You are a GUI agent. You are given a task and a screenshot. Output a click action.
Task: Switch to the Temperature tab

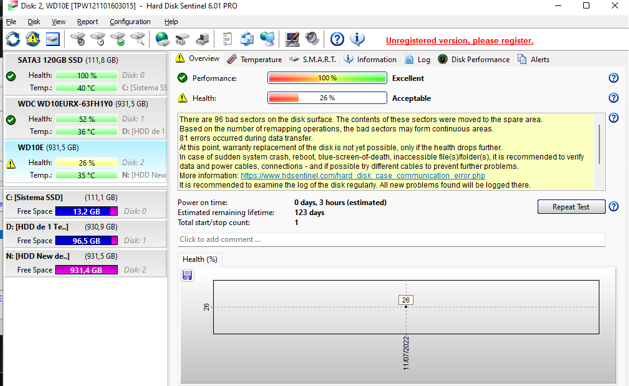(254, 59)
